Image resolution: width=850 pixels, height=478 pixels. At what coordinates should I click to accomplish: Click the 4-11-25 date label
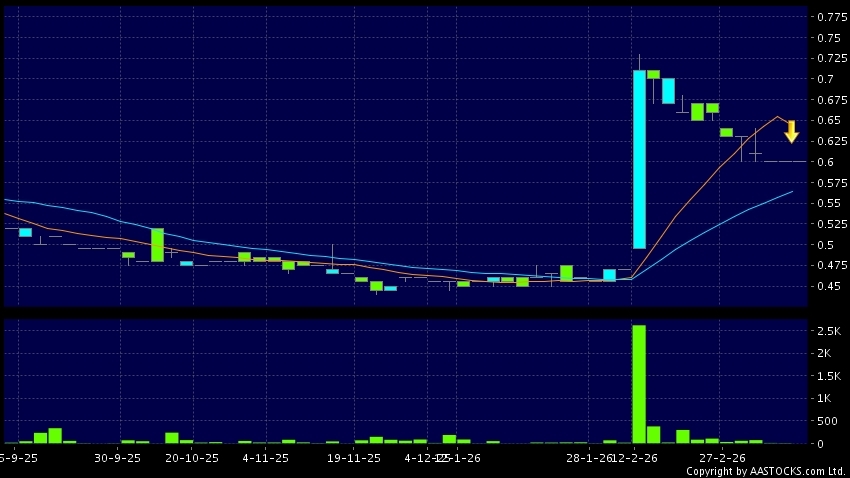click(x=266, y=458)
